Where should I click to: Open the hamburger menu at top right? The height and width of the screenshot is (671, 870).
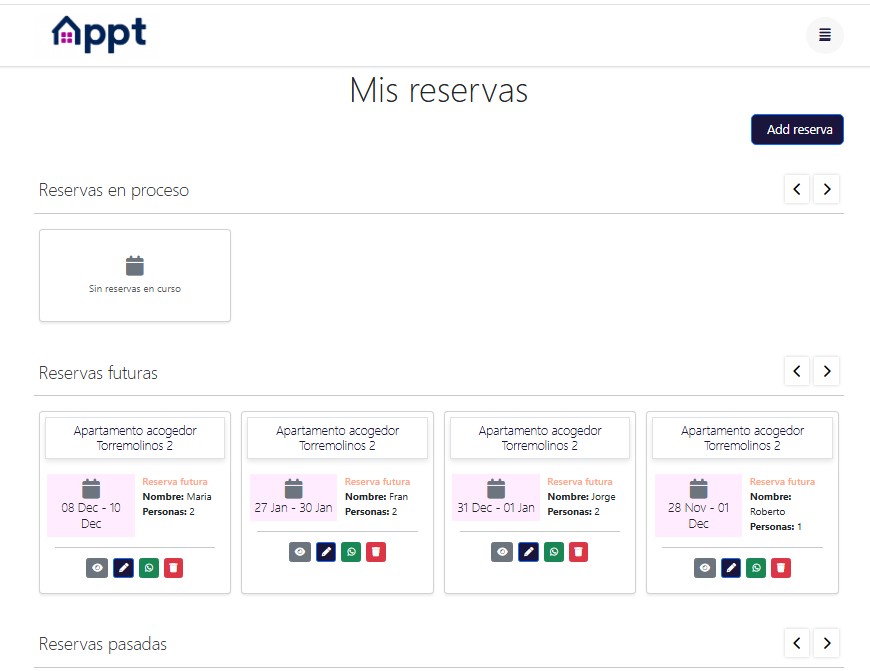[824, 35]
